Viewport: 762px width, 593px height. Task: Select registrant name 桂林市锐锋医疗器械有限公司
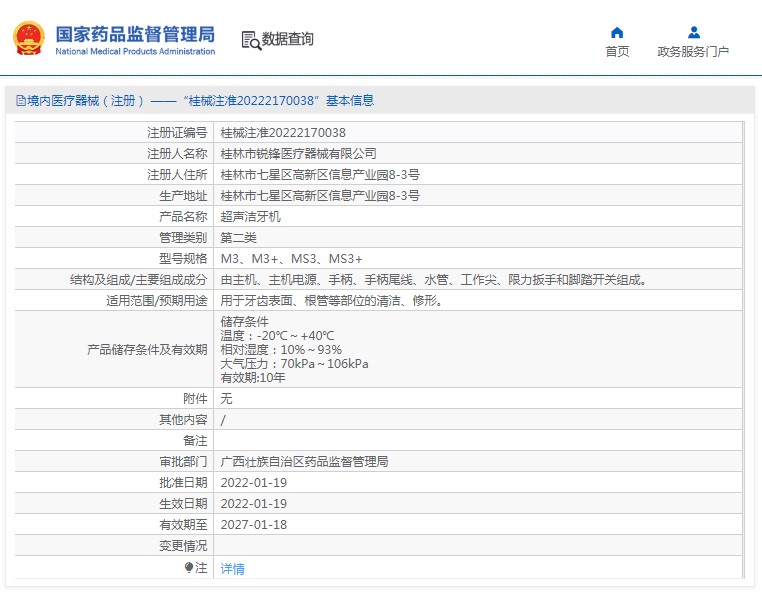[298, 154]
